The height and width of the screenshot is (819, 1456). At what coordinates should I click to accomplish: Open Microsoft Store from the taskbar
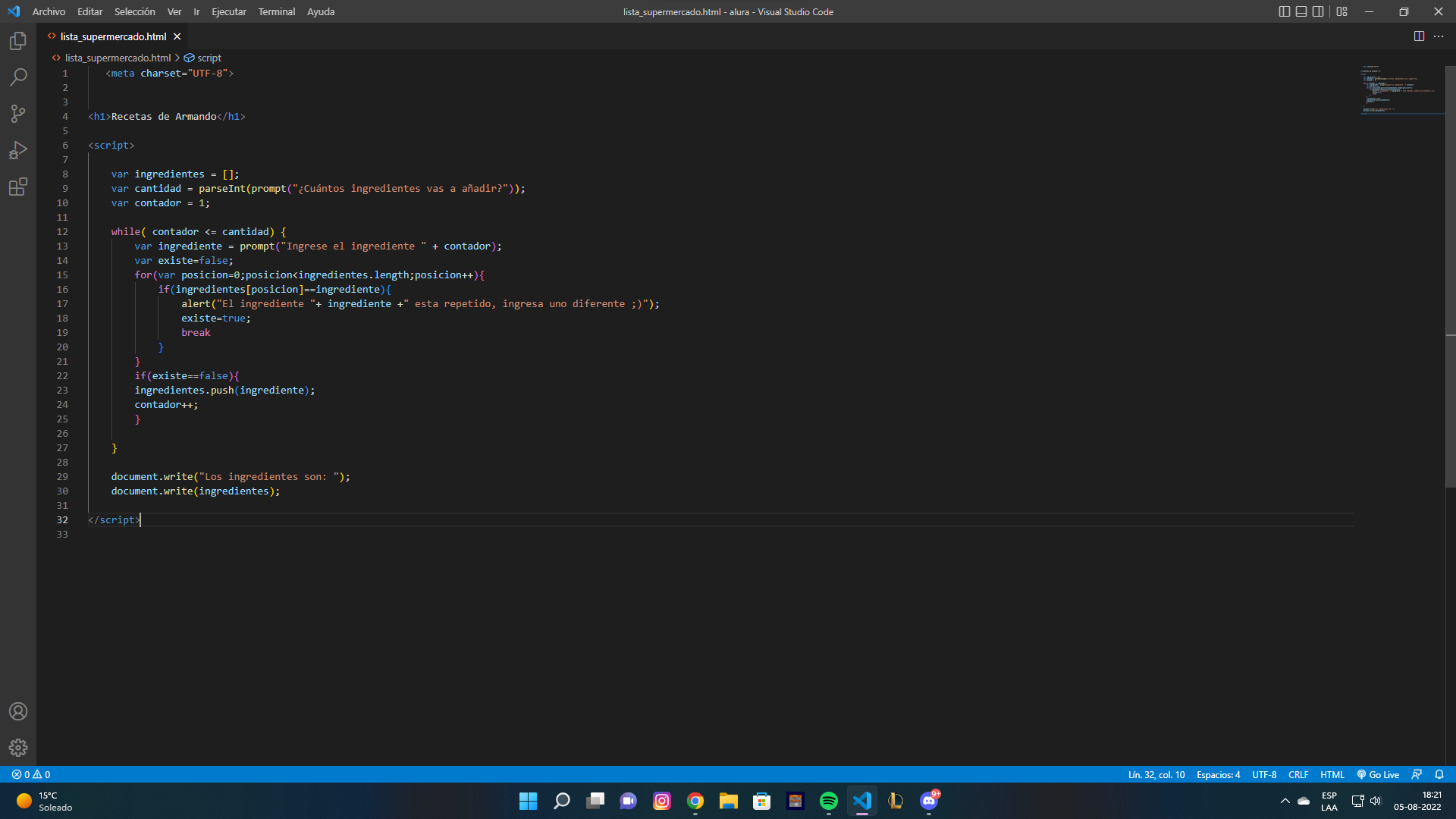coord(762,801)
